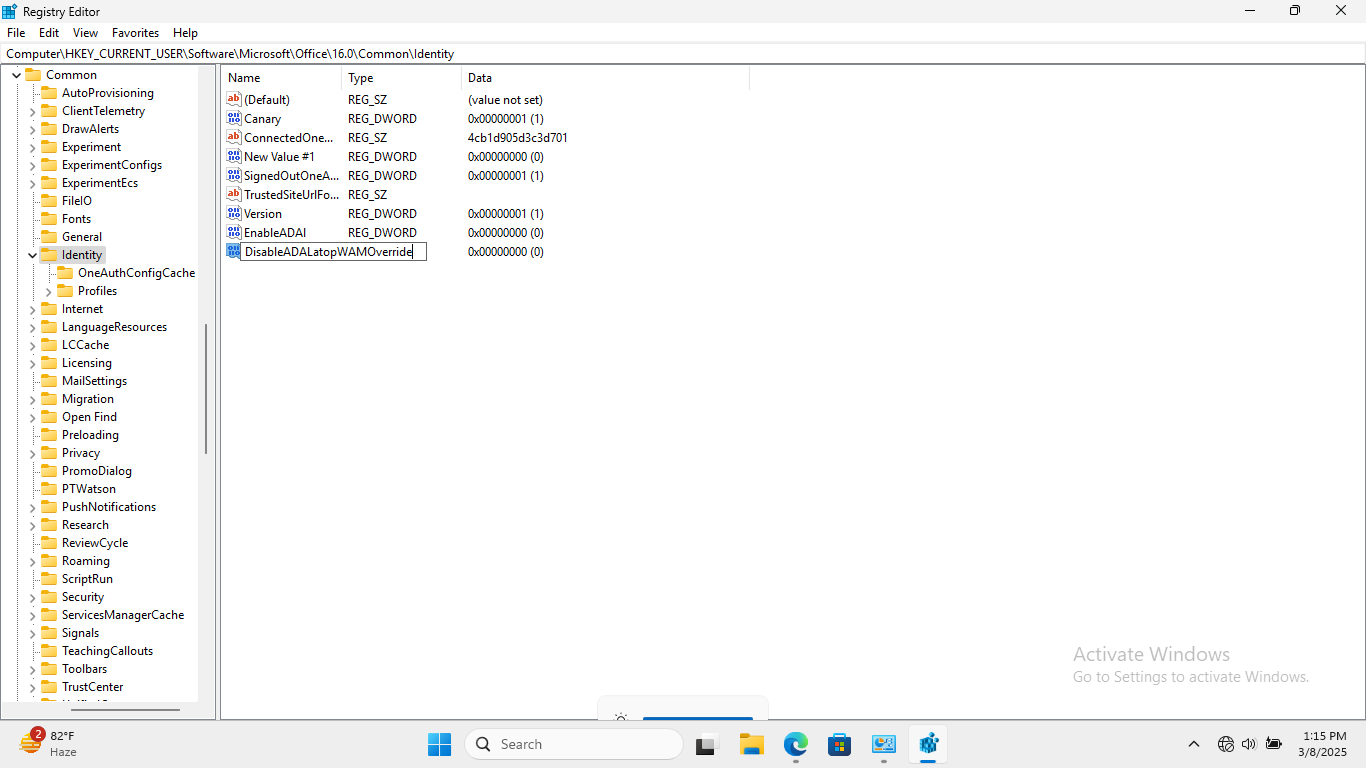Sort values by Type column header
Screen dimensions: 1366x768
pos(402,78)
